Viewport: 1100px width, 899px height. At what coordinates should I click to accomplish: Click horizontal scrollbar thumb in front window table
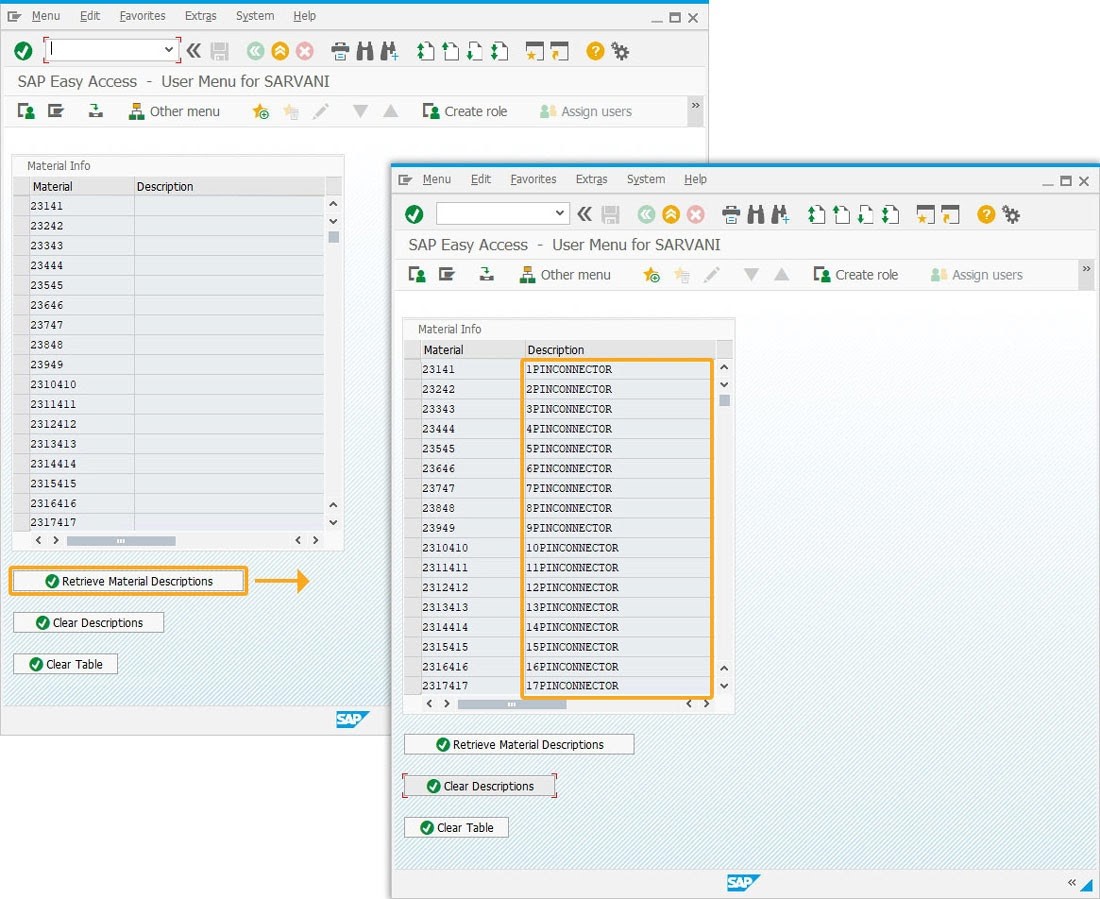pyautogui.click(x=511, y=704)
